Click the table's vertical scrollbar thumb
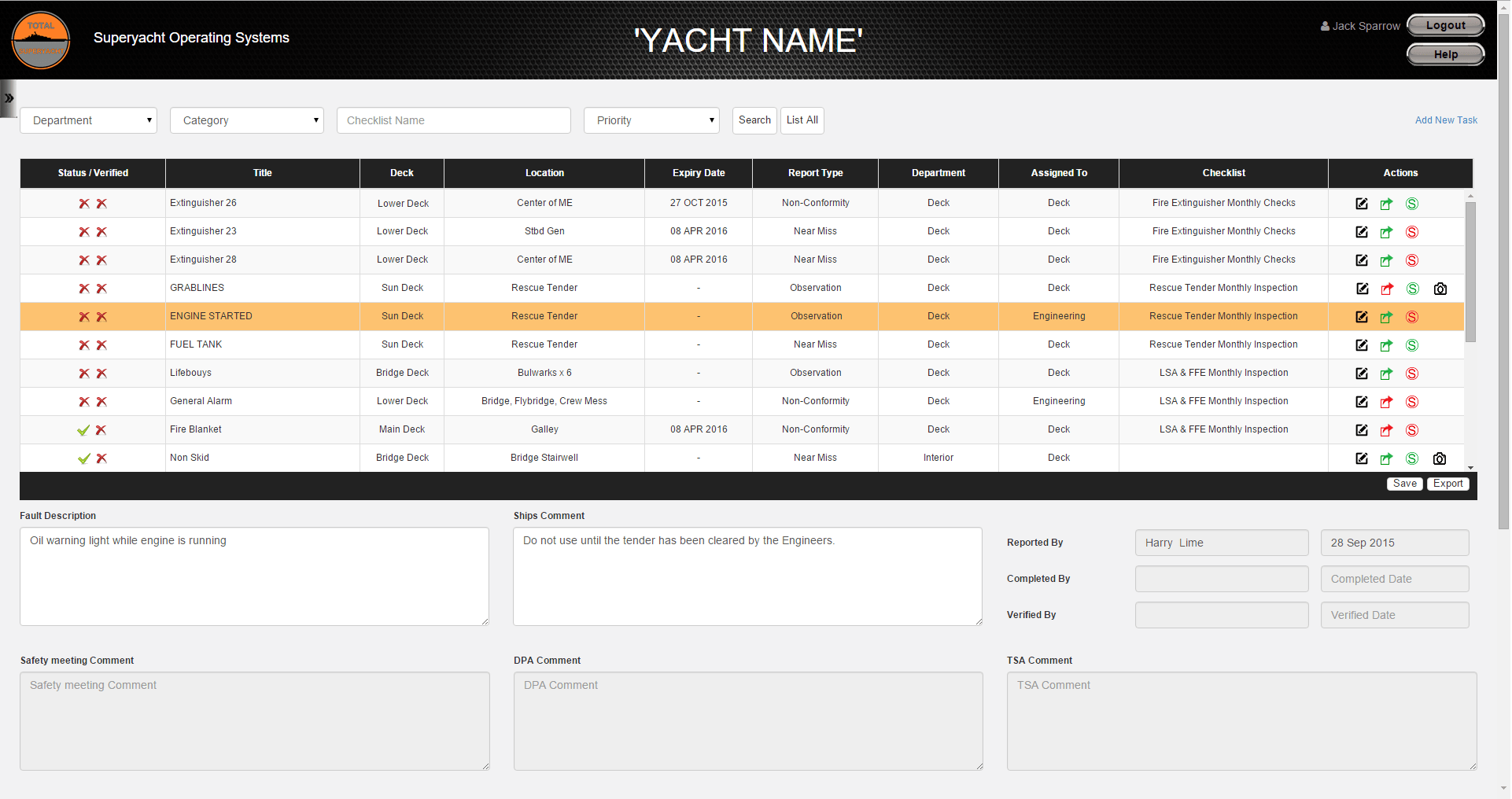This screenshot has width=1512, height=799. (x=1470, y=271)
